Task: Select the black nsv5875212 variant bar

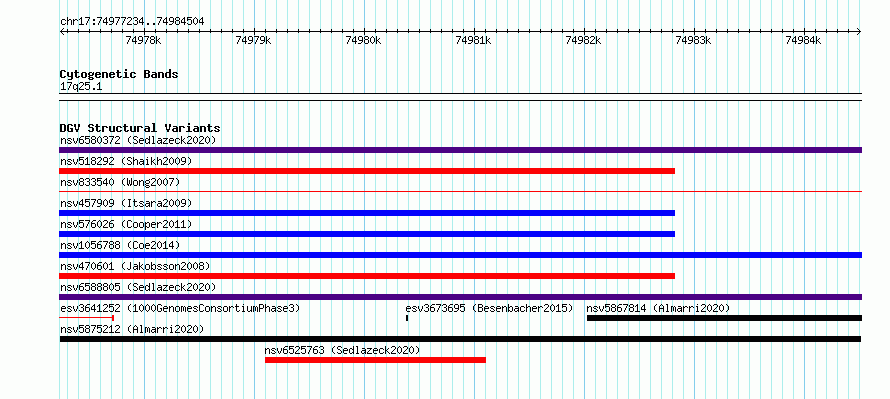Action: point(460,339)
